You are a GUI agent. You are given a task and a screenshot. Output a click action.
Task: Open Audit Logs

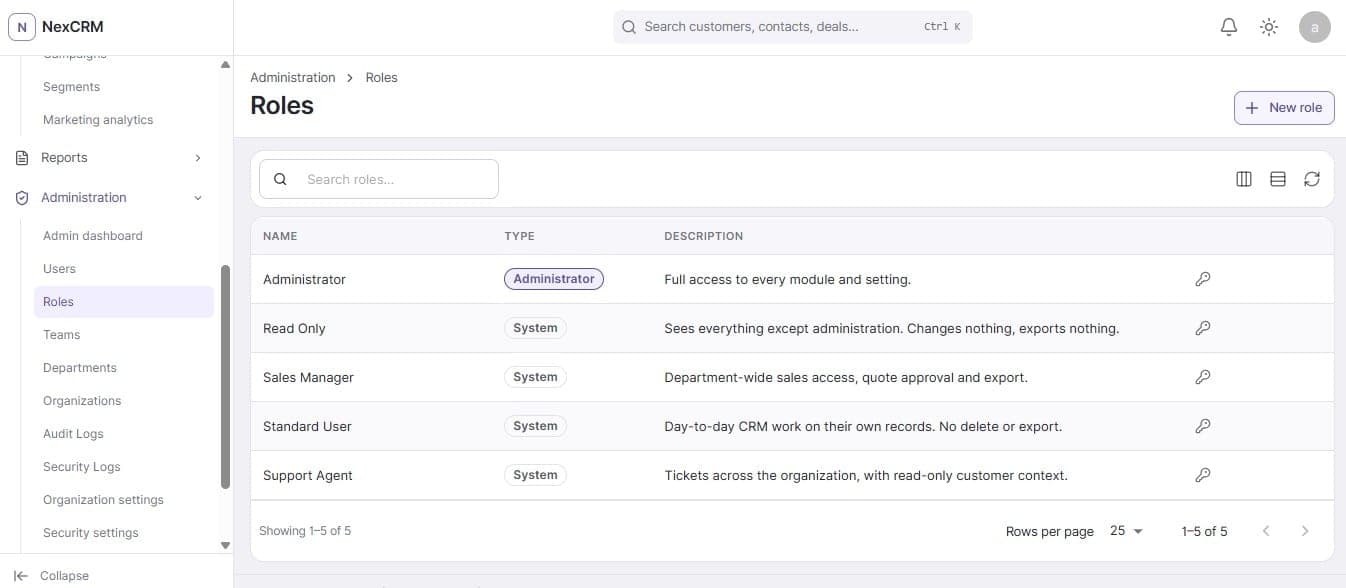[x=73, y=434]
